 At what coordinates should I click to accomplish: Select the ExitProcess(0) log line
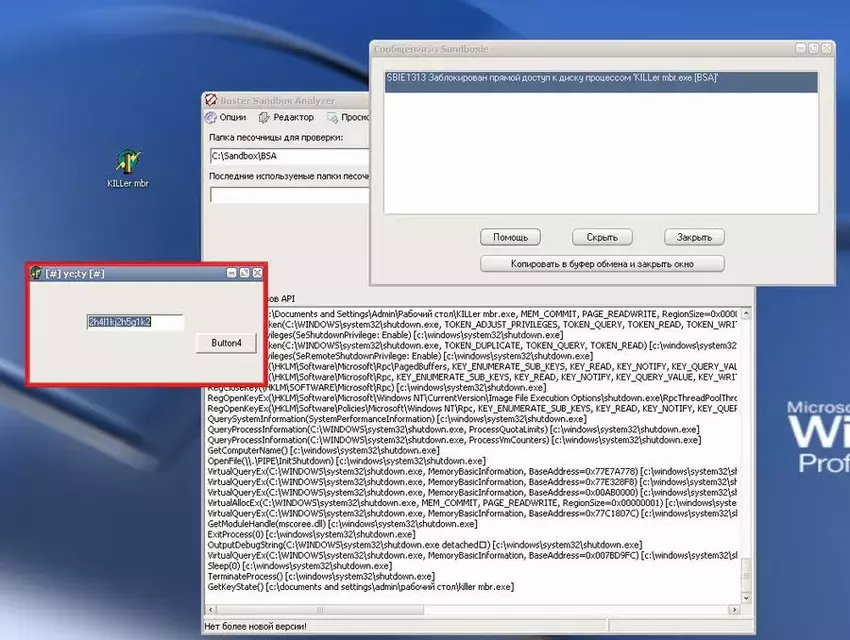point(311,534)
